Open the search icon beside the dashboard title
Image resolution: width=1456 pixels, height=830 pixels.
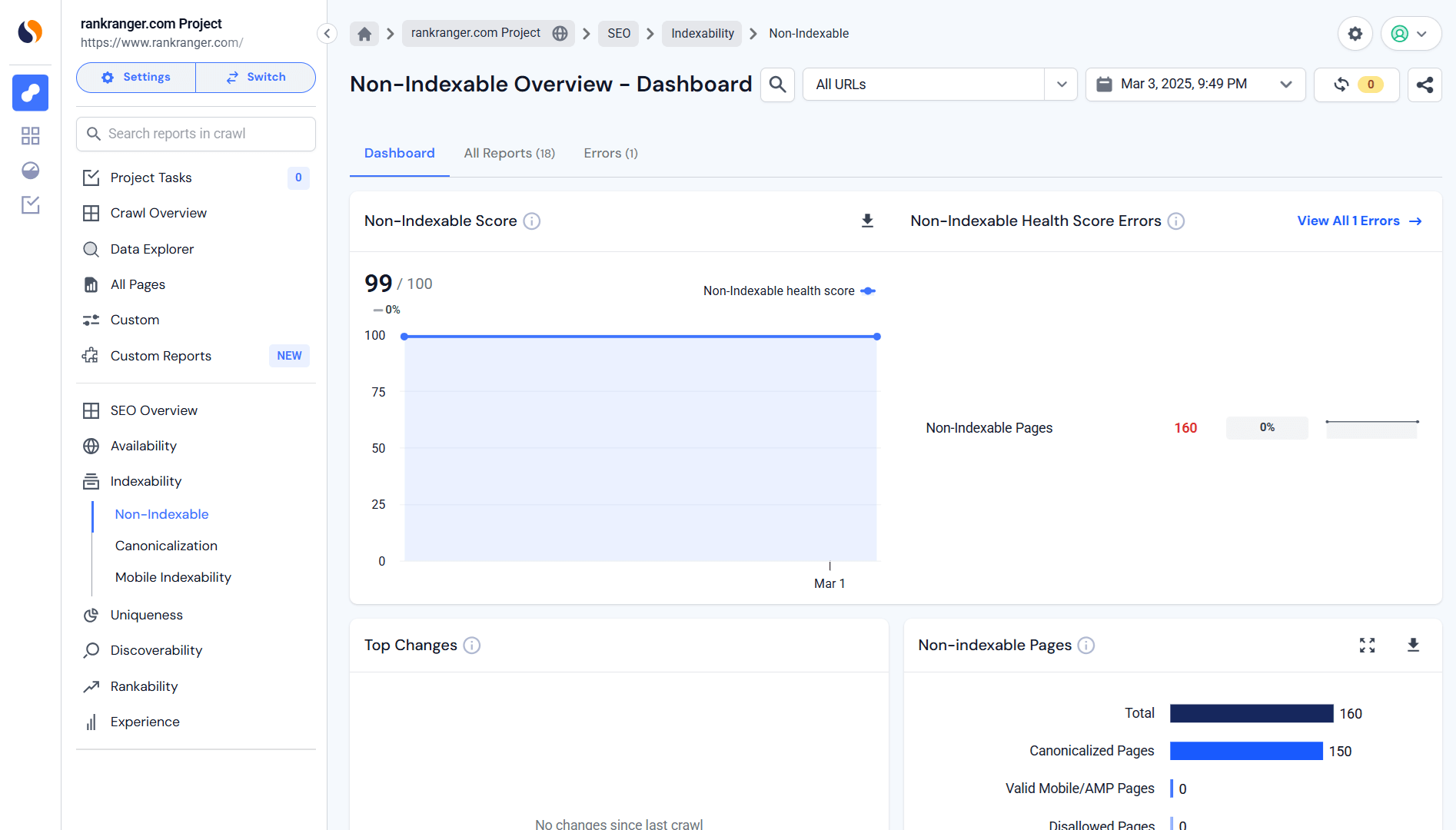click(776, 85)
